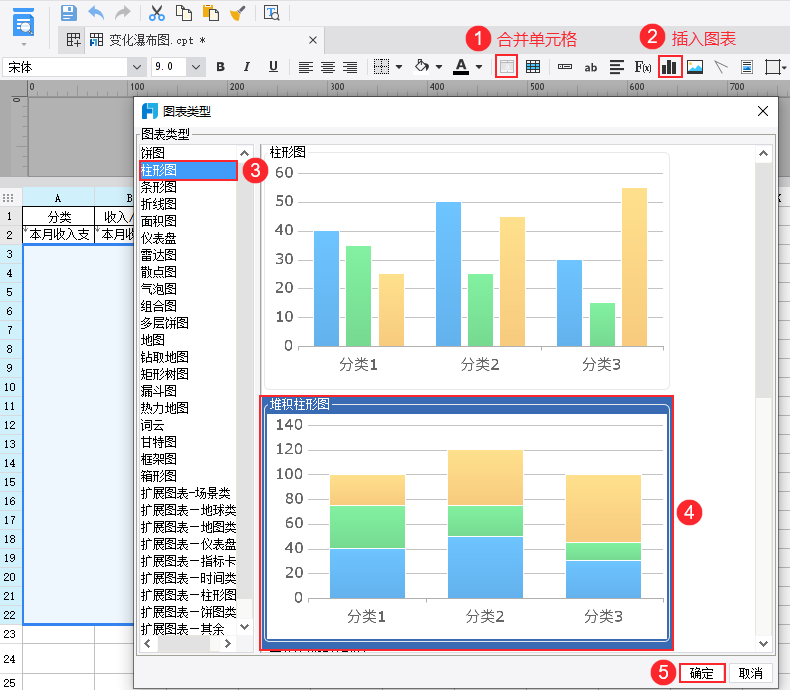Expand the cell border style dropdown arrow
Viewport: 790px width, 690px height.
click(399, 66)
